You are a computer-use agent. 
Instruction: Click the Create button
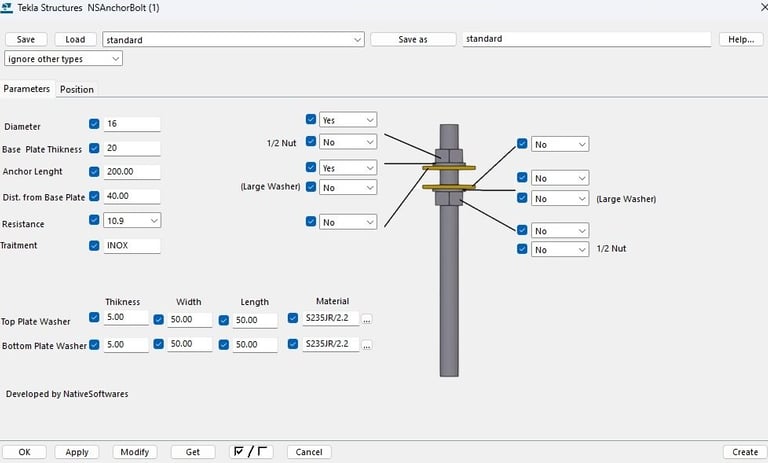click(x=745, y=452)
